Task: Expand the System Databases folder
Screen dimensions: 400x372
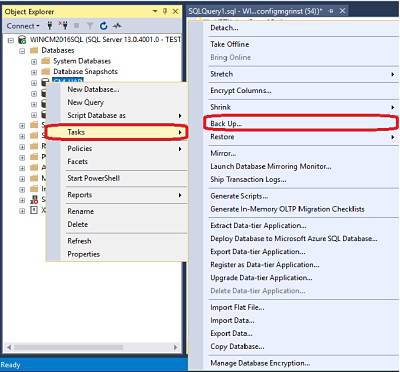Action: coord(34,61)
